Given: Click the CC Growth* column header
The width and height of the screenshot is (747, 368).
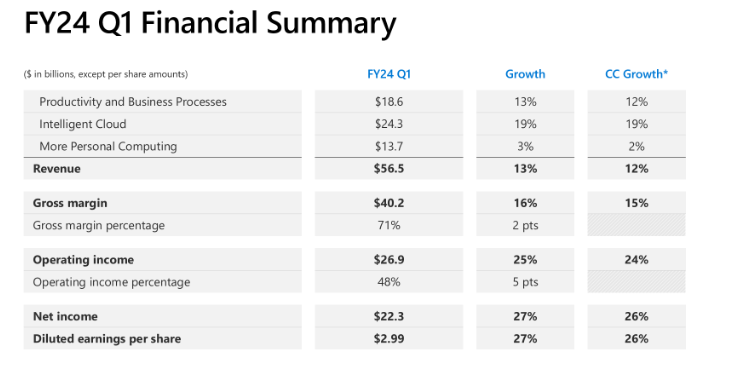Looking at the screenshot, I should (636, 74).
